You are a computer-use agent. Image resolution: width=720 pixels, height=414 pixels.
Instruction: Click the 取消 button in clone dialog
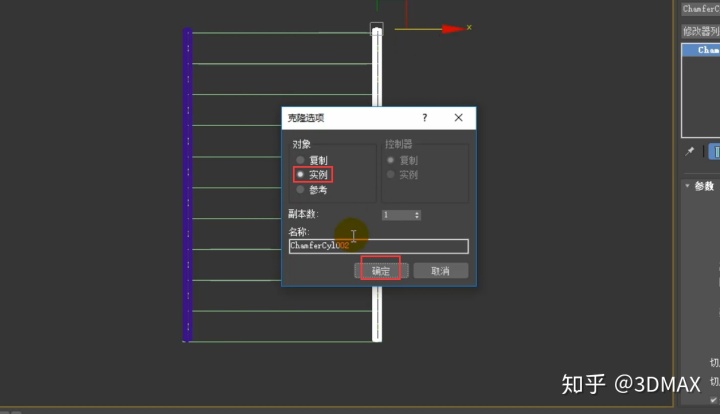coord(441,271)
